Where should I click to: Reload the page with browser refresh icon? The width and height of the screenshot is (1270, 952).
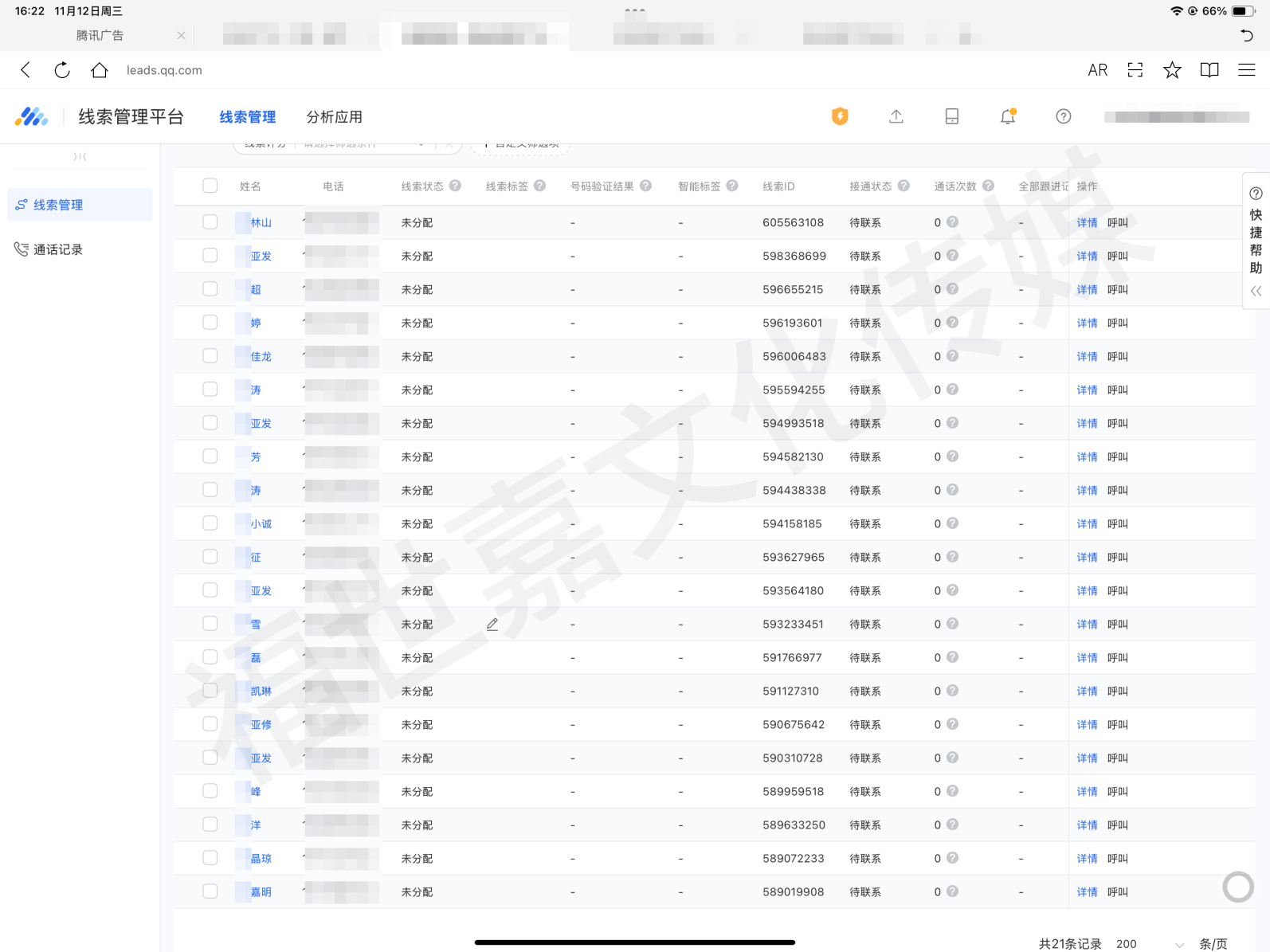62,70
